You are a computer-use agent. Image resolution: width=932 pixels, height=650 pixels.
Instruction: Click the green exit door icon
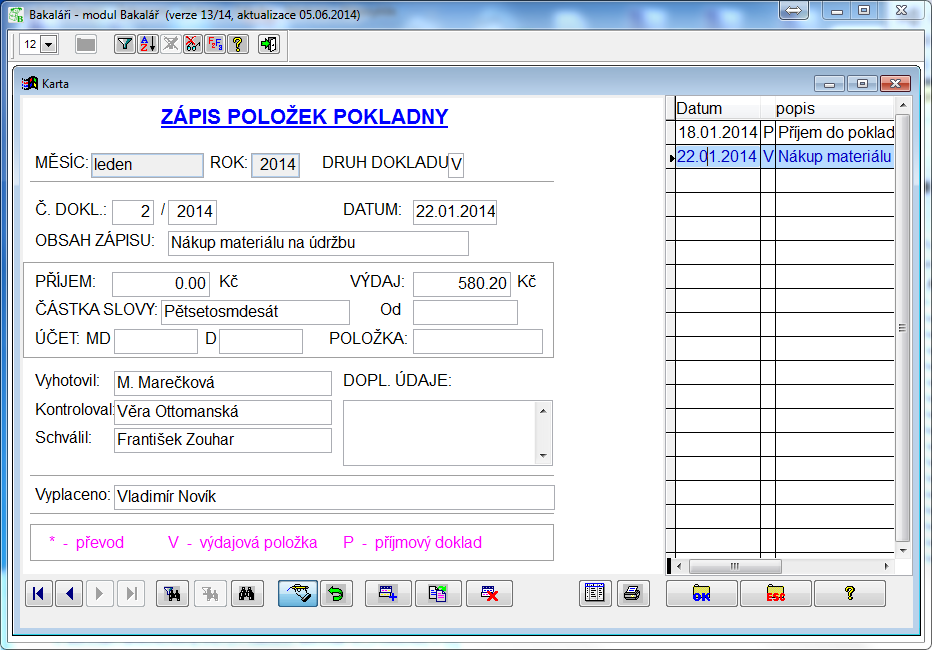[268, 44]
